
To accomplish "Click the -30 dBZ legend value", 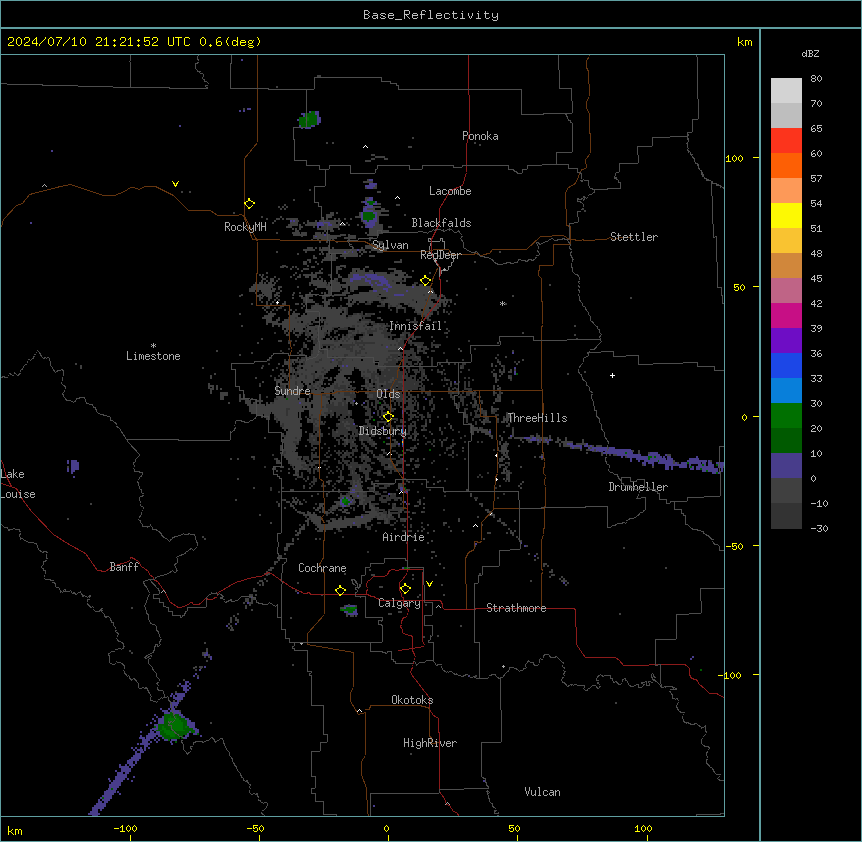I will click(819, 528).
